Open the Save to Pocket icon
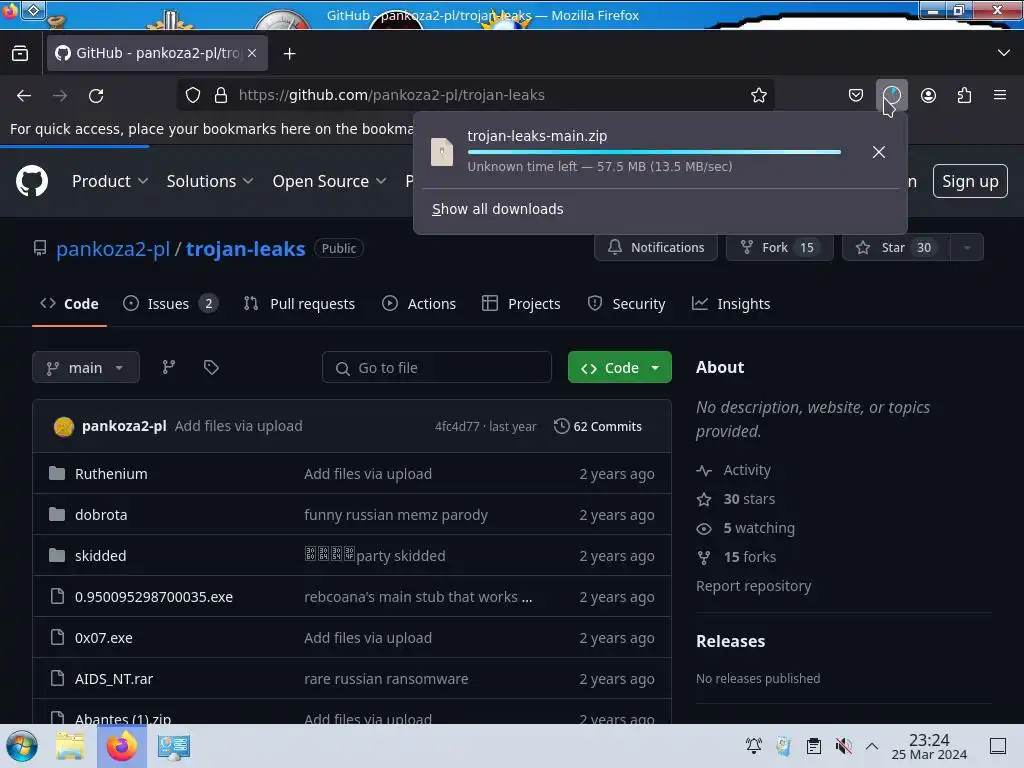1024x768 pixels. (x=856, y=95)
